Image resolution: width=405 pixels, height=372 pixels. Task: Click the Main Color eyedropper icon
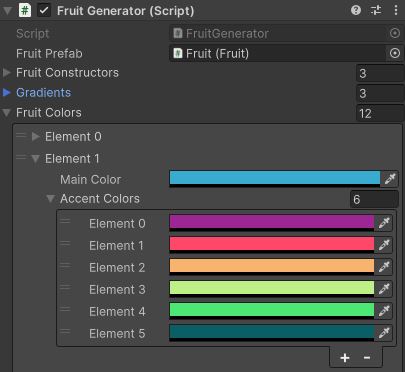point(390,179)
